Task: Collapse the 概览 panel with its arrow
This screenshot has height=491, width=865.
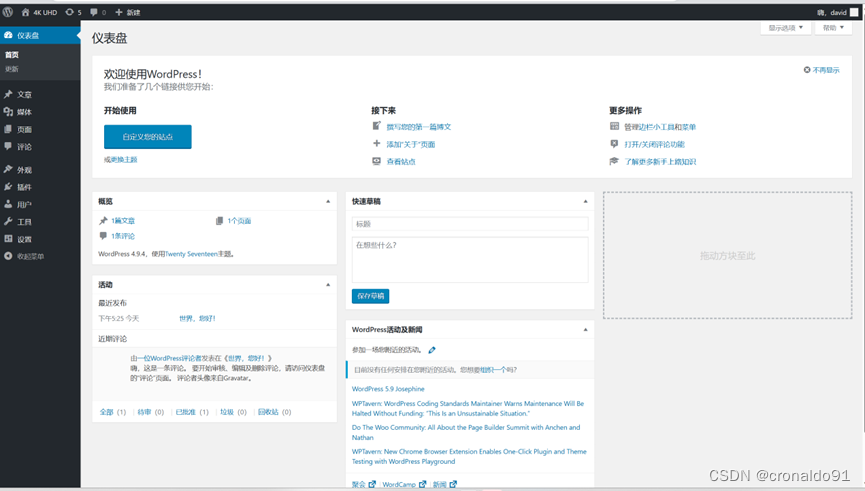Action: click(328, 201)
